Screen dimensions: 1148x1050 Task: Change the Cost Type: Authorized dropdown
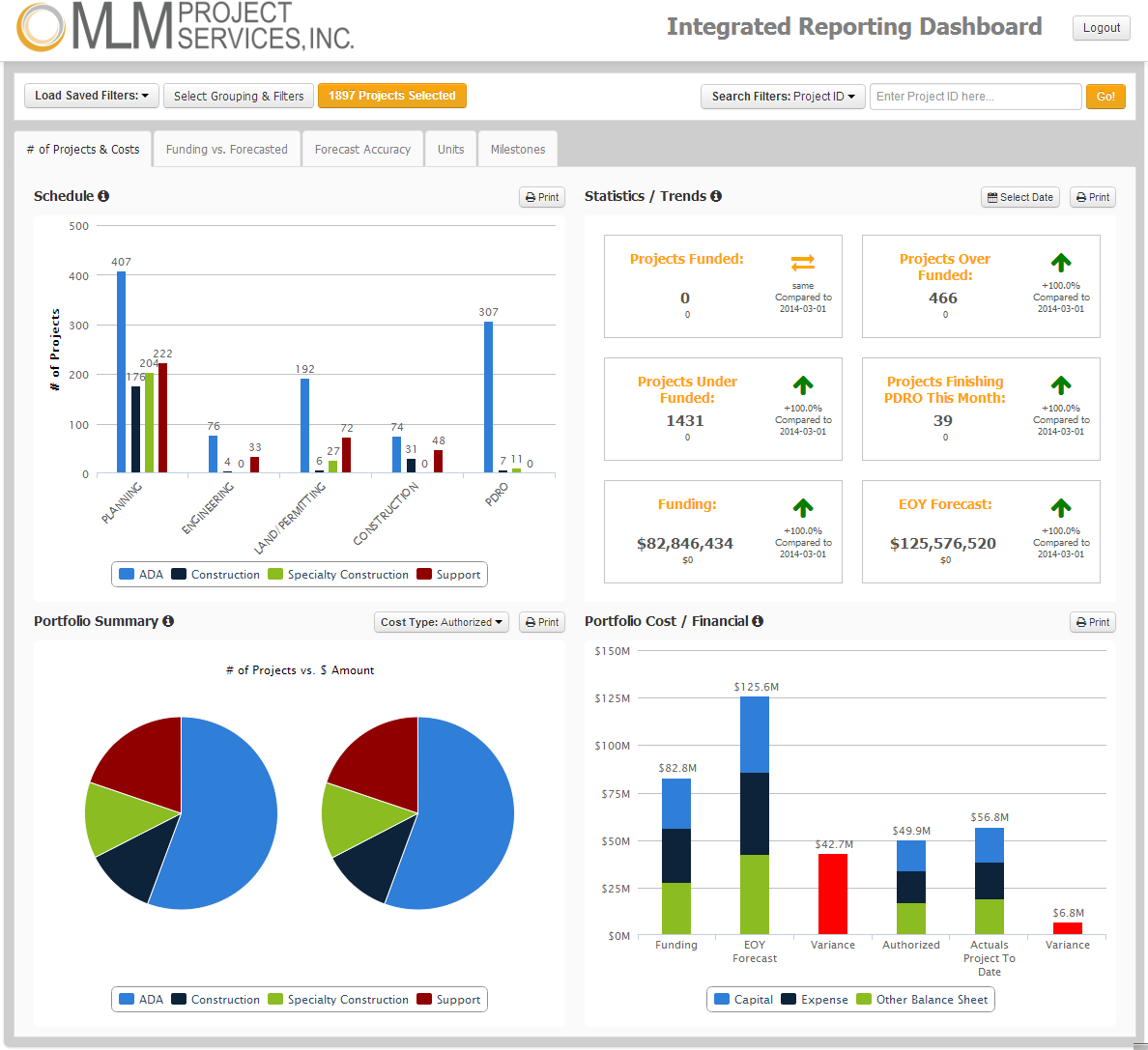(441, 622)
